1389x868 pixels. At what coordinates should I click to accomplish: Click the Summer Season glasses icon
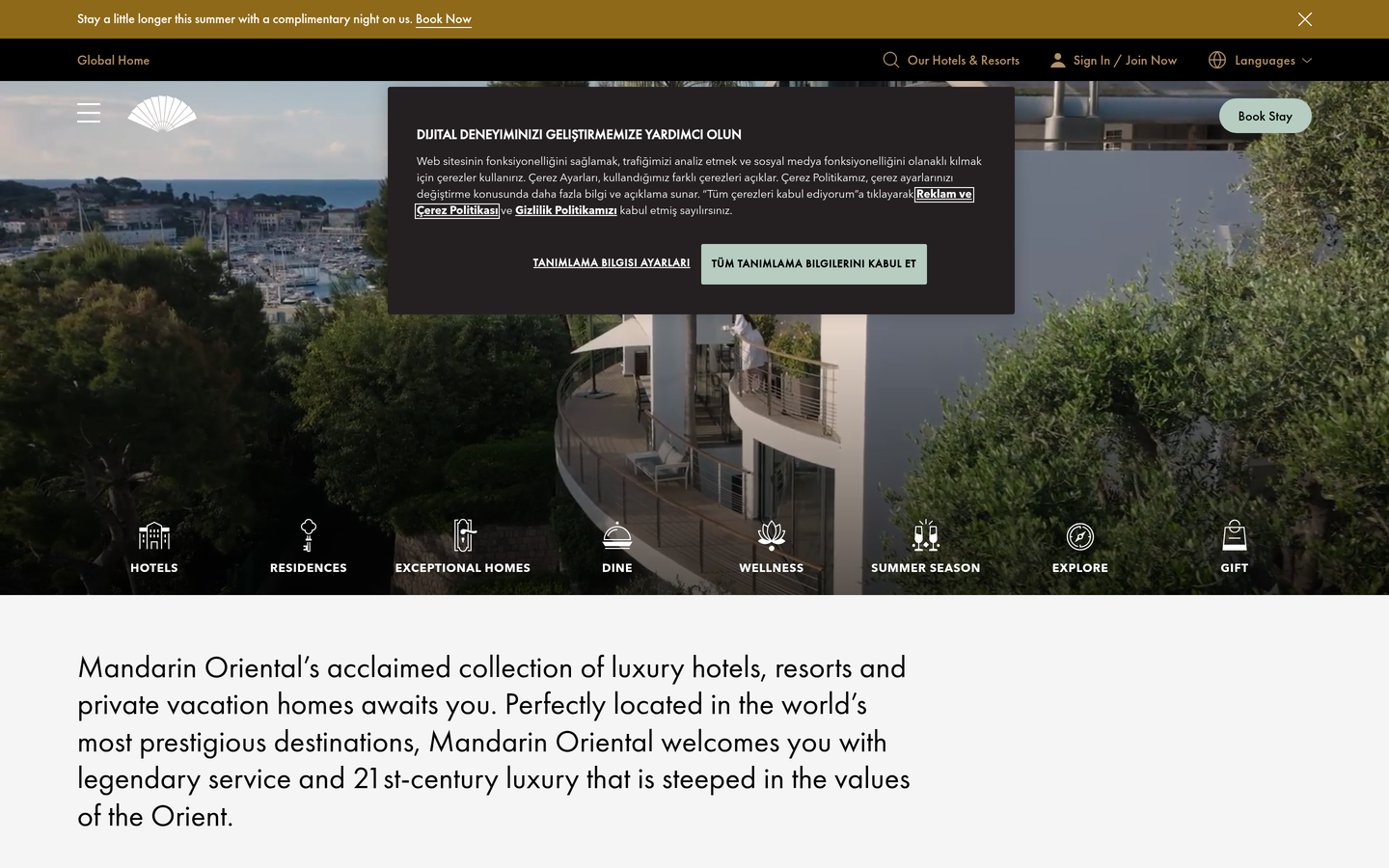coord(926,535)
